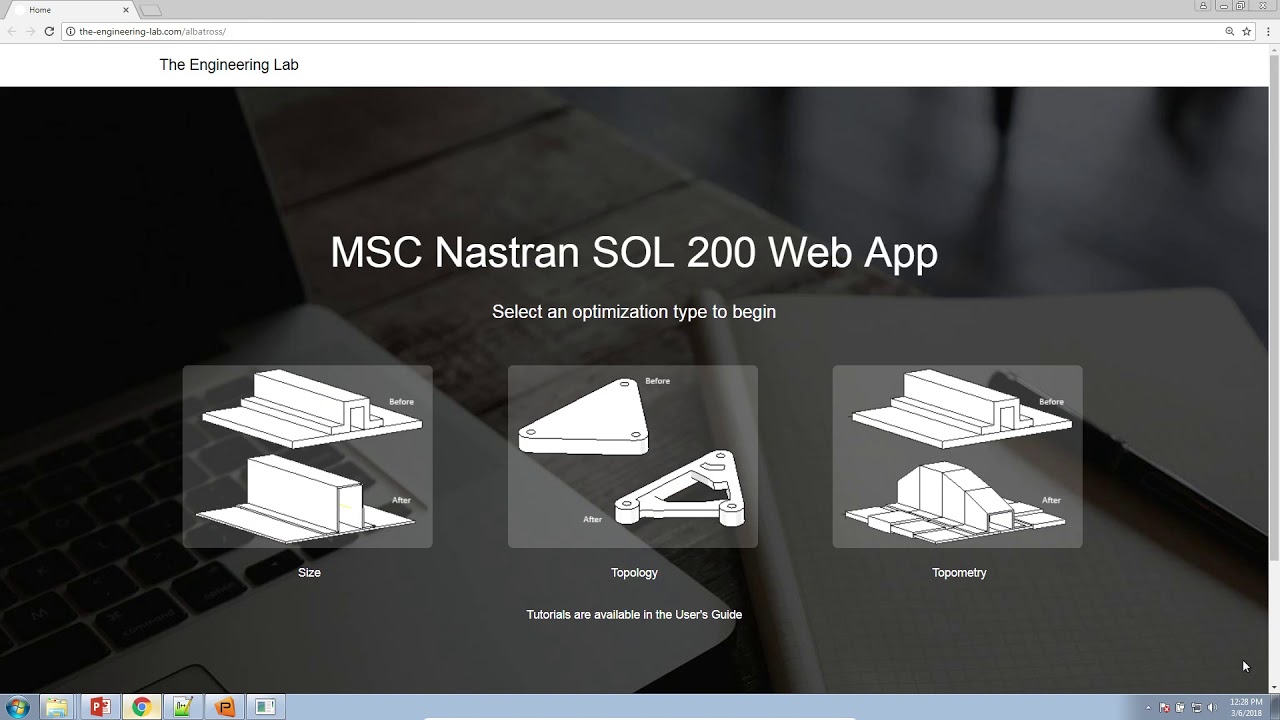Screen dimensions: 1280x720
Task: Click the Chrome taskbar icon
Action: coord(141,707)
